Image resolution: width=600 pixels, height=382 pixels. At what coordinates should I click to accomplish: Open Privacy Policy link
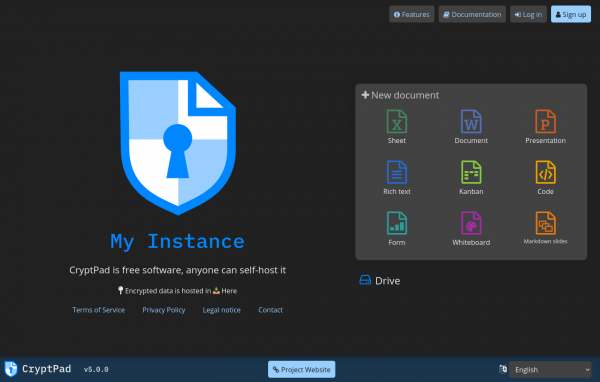tap(164, 310)
